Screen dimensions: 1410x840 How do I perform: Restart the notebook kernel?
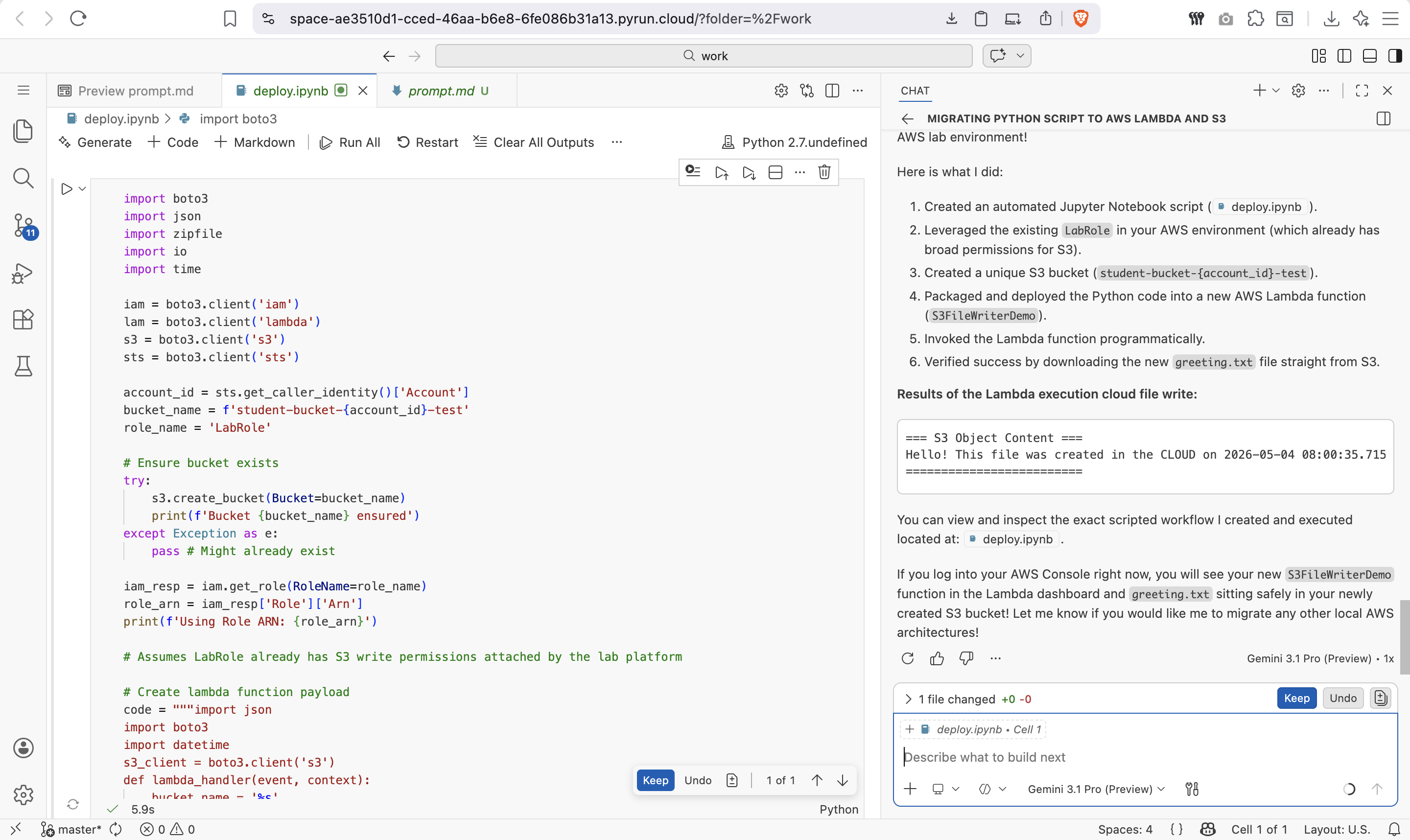pyautogui.click(x=427, y=142)
